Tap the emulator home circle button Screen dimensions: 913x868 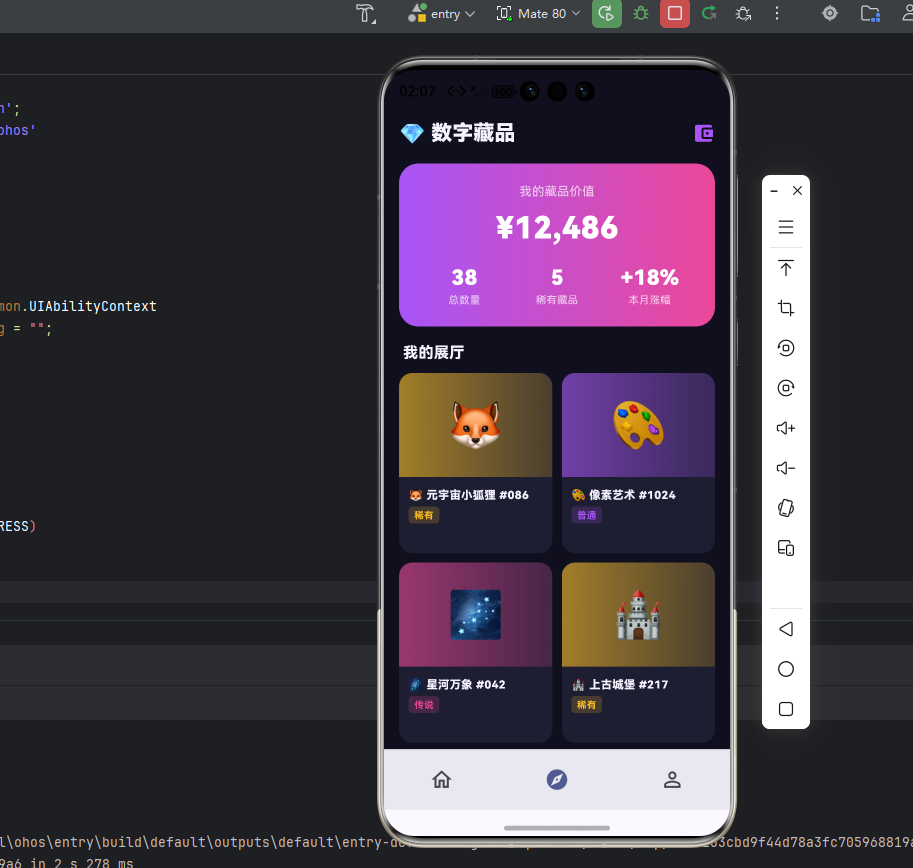pos(785,669)
